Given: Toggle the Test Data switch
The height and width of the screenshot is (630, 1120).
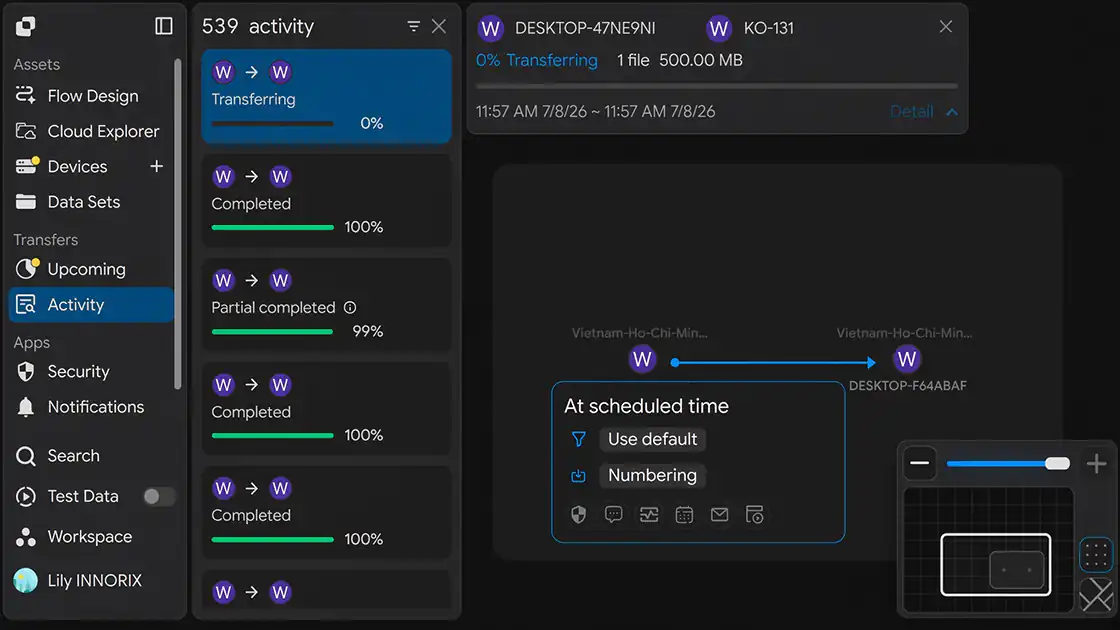Looking at the screenshot, I should [x=159, y=496].
